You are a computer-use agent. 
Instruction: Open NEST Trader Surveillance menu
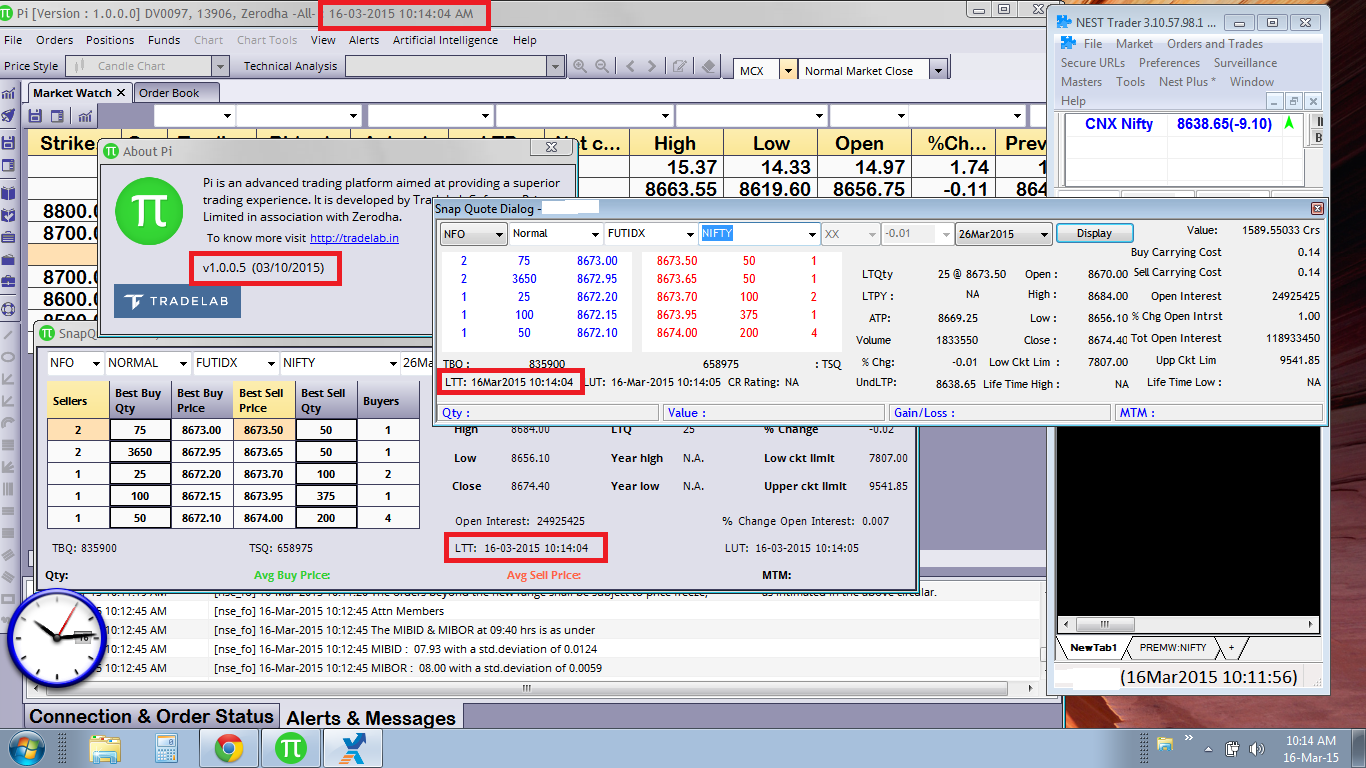pos(1245,63)
